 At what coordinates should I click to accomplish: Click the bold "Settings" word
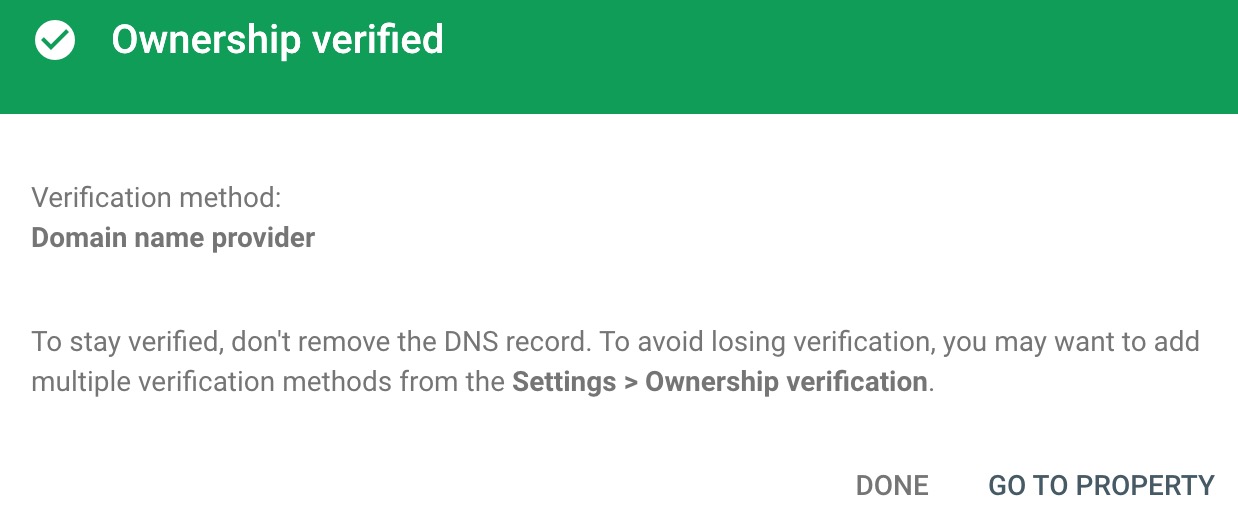[563, 382]
